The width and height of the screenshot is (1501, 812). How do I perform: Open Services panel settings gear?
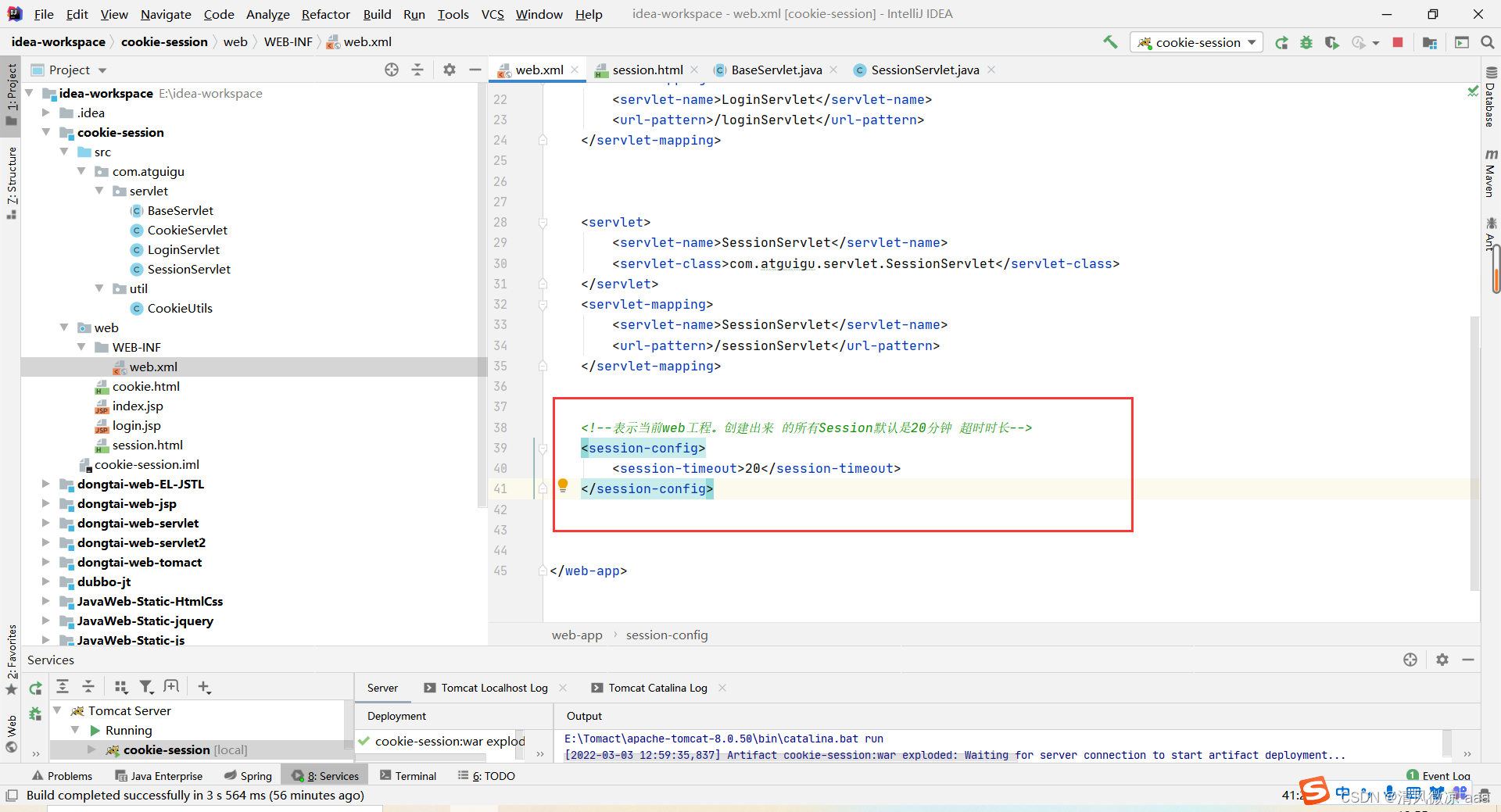click(x=1442, y=660)
